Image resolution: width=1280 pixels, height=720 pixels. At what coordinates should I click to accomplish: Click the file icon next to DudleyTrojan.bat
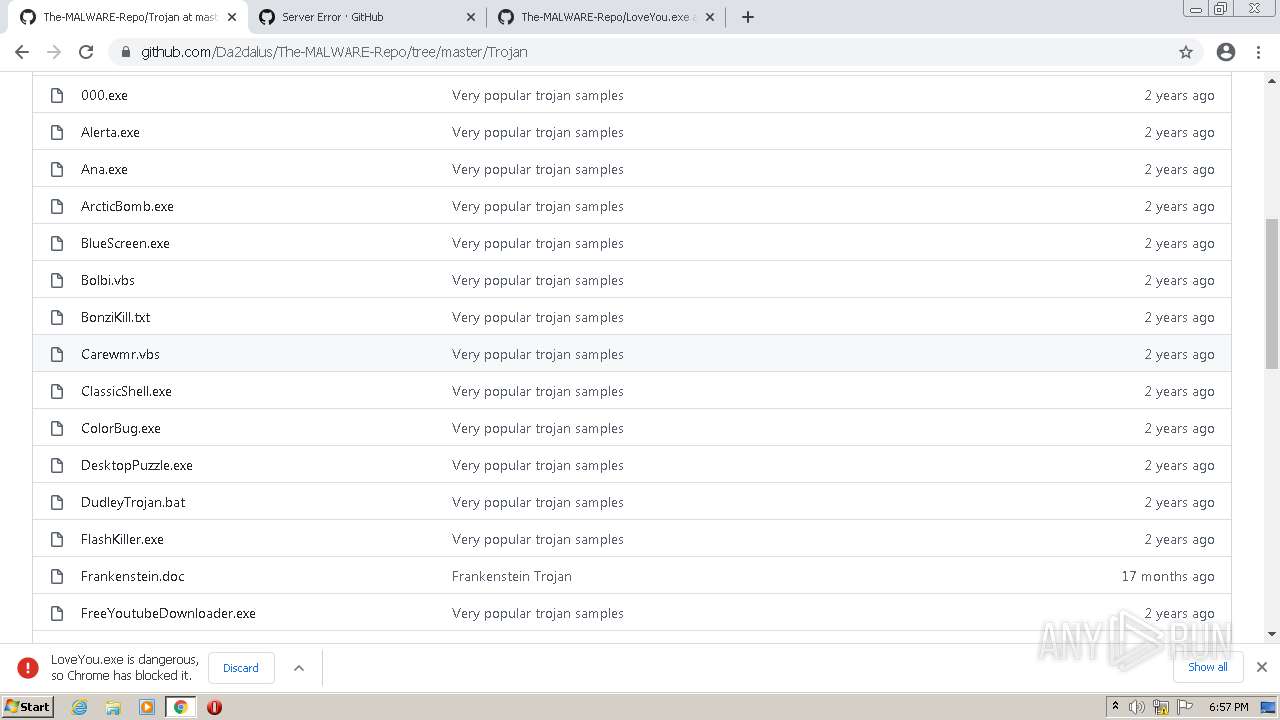[57, 502]
